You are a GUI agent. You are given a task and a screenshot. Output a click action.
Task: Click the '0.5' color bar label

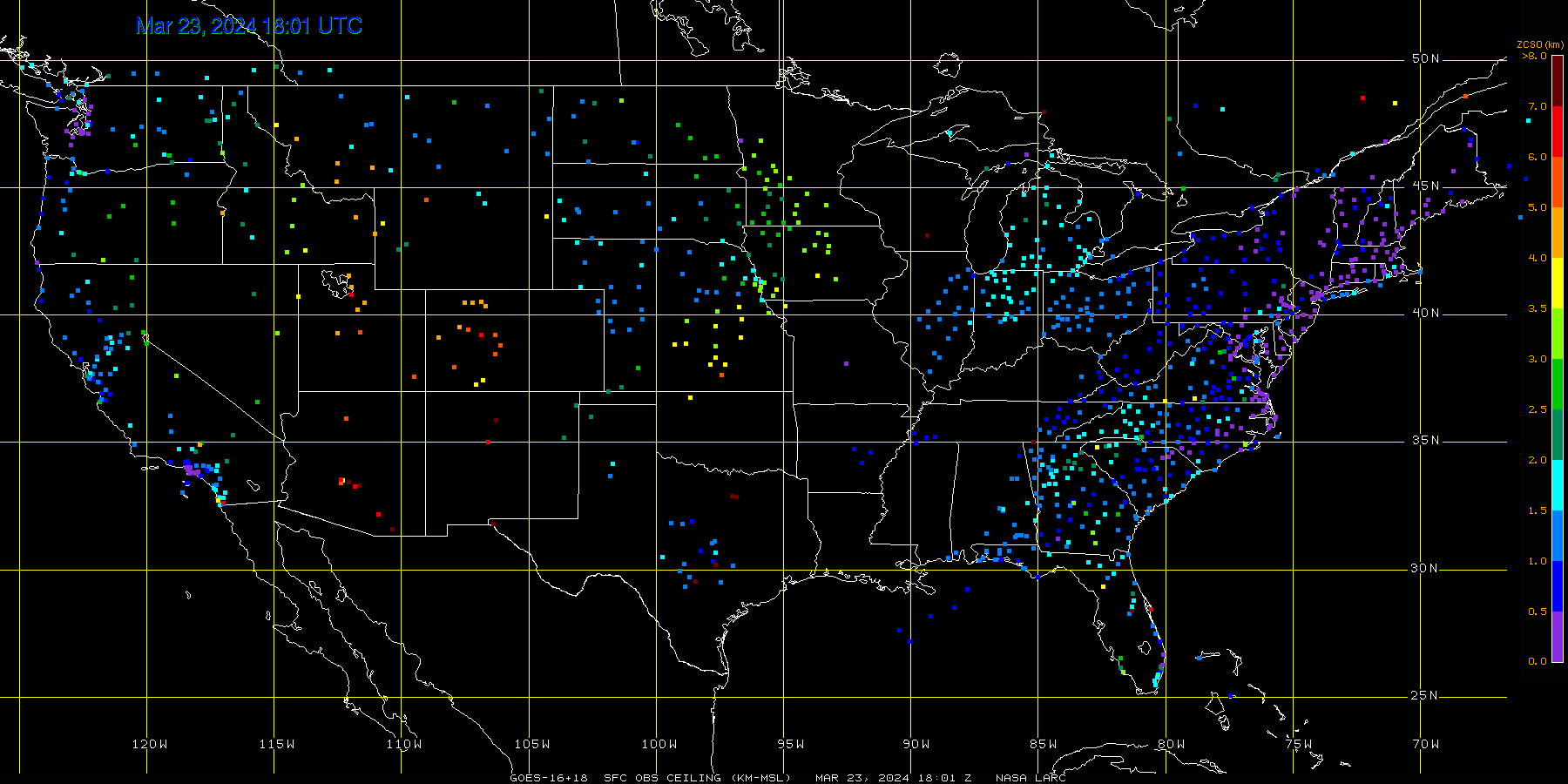1538,612
